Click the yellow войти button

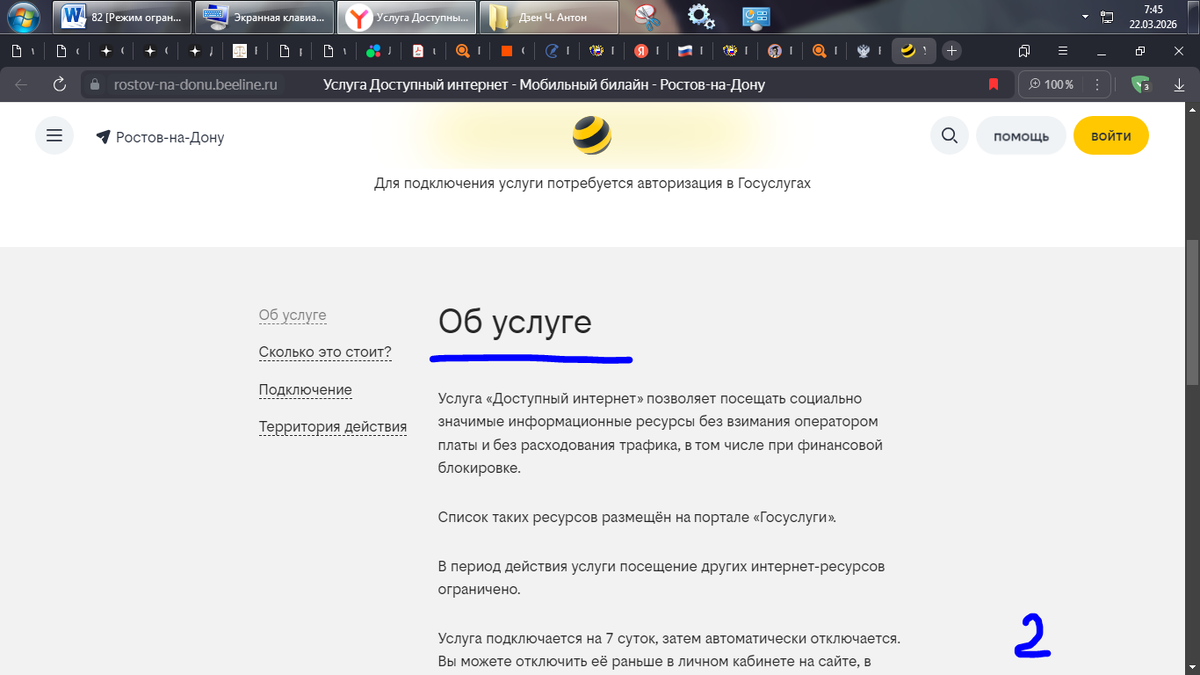pyautogui.click(x=1110, y=133)
